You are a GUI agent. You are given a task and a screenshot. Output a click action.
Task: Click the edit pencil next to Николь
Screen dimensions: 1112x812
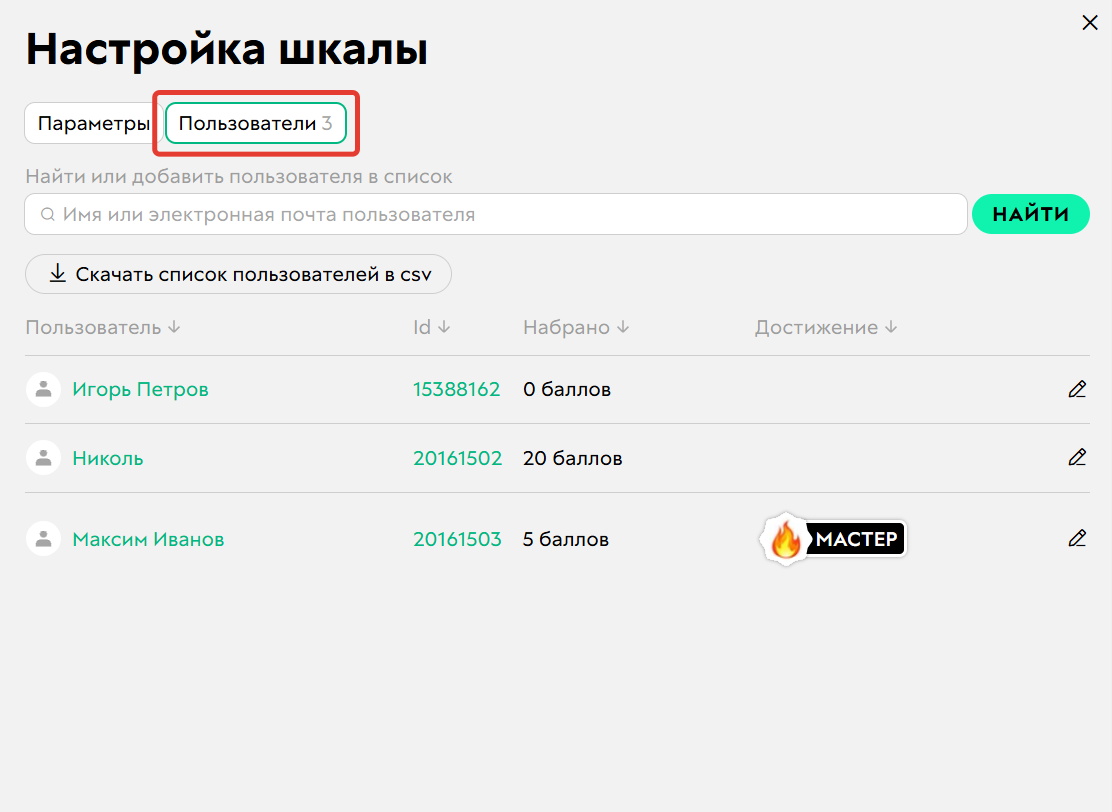pos(1077,457)
